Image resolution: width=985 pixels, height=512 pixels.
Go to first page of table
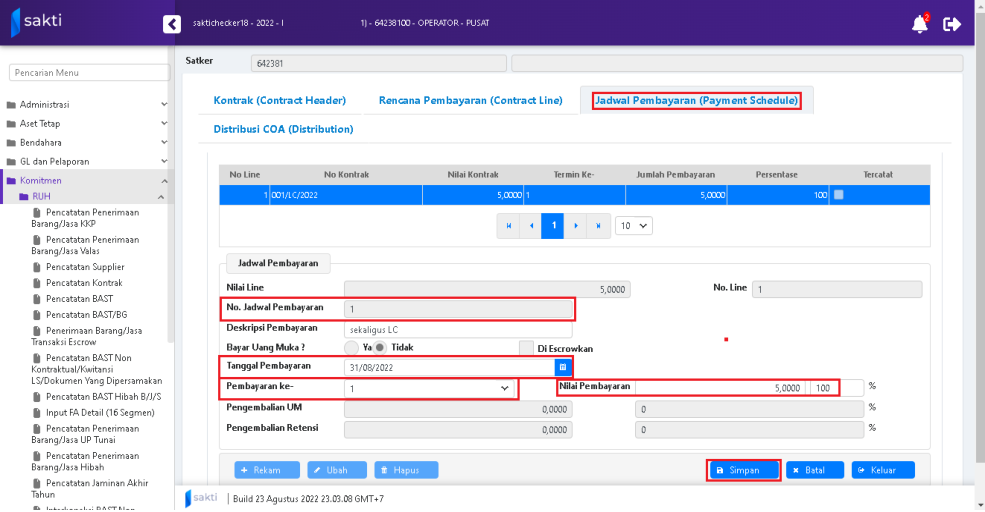pyautogui.click(x=509, y=226)
